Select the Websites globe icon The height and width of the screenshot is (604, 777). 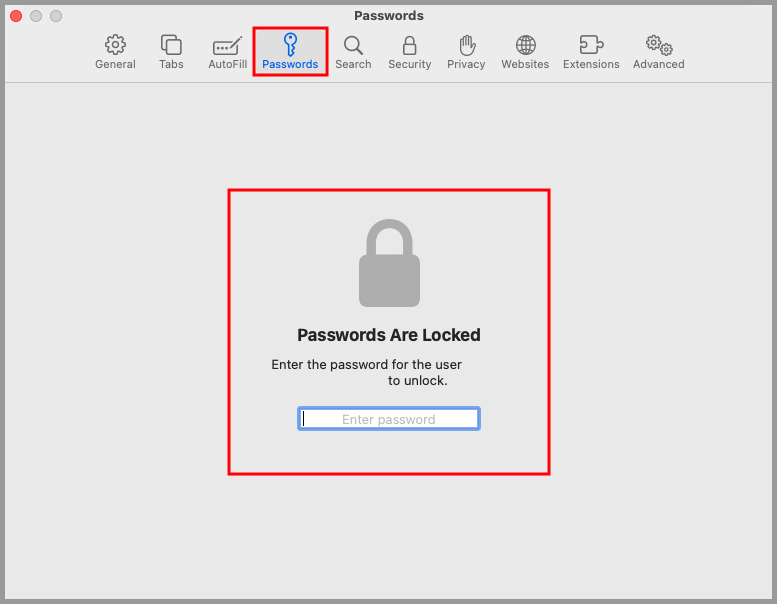[525, 45]
